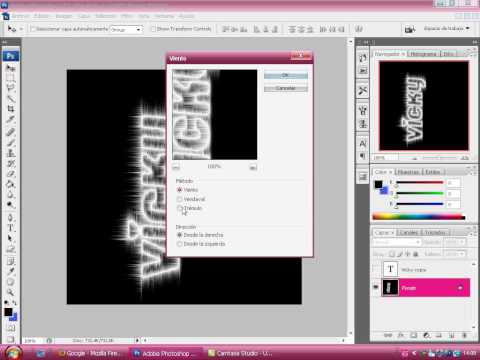This screenshot has height=360, width=480.
Task: Open the Brushes panel dock icon
Action: click(x=363, y=110)
